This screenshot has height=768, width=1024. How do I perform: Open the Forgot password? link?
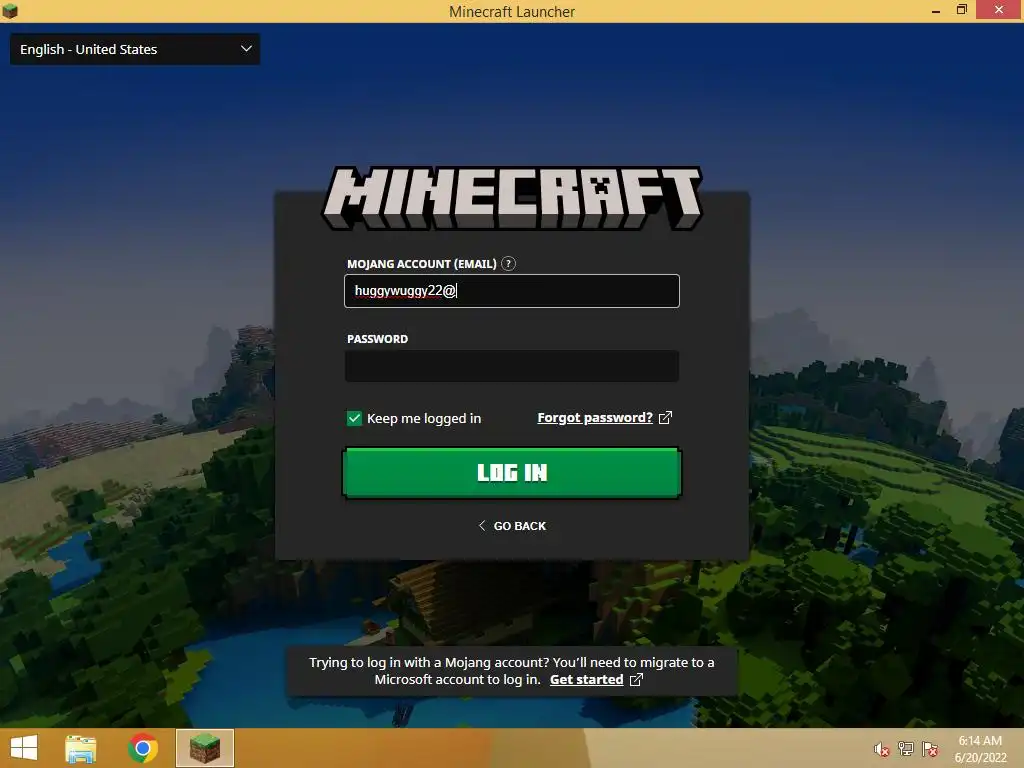click(595, 417)
